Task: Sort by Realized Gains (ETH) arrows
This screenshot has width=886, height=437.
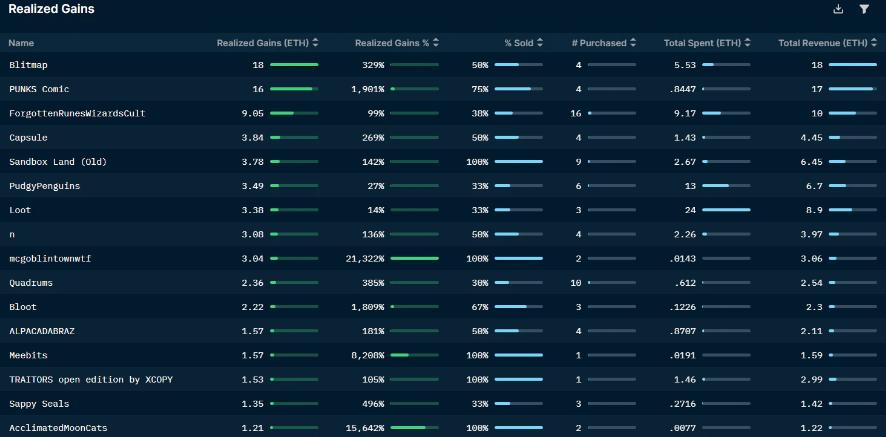Action: 315,43
